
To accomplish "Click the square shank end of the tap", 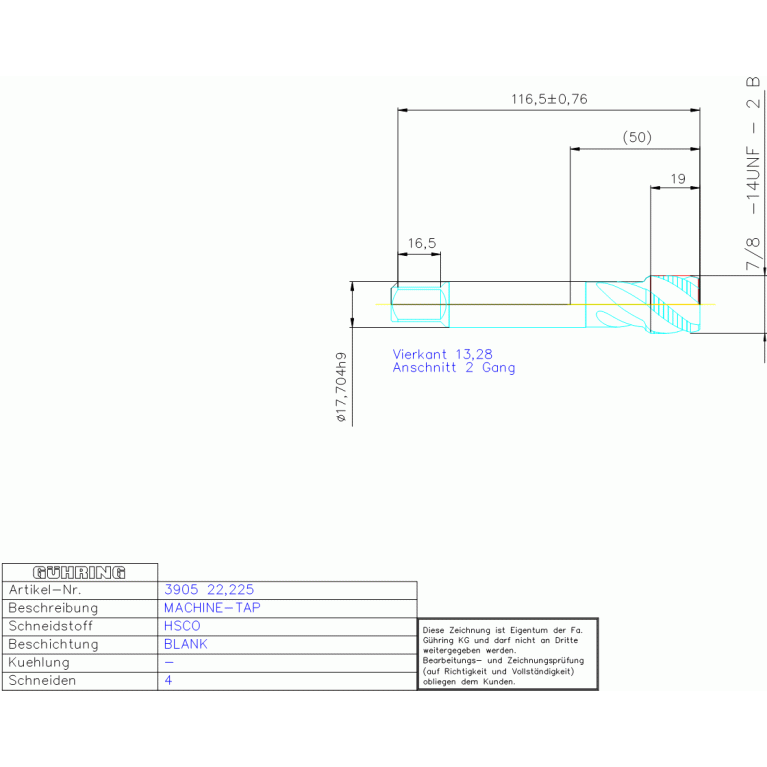I will pos(419,303).
